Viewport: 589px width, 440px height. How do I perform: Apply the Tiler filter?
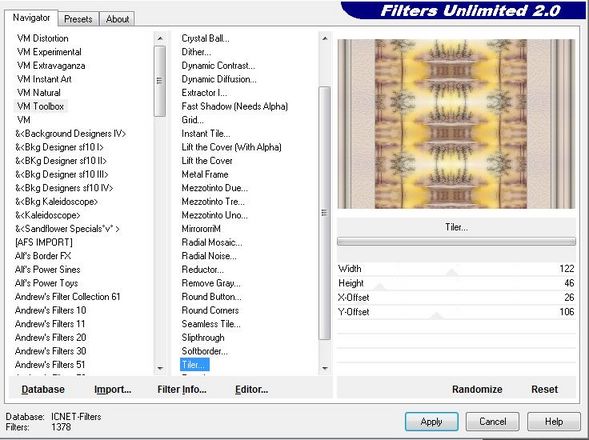432,422
